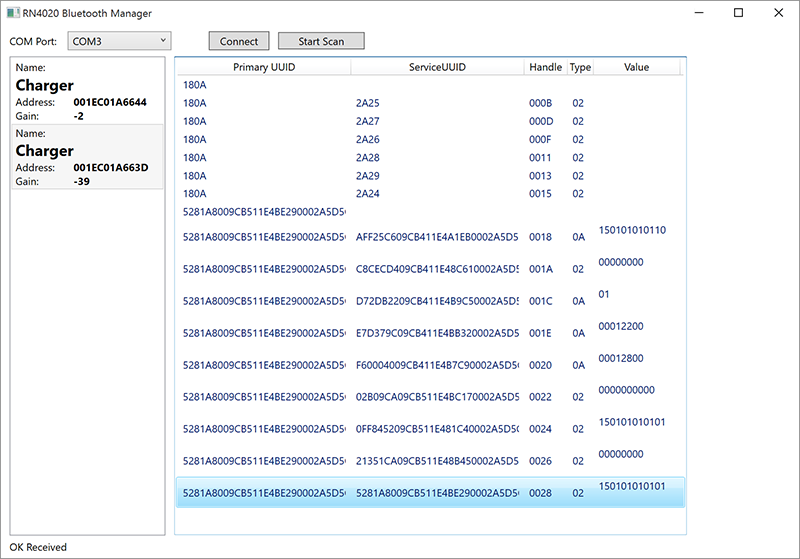This screenshot has width=800, height=559.
Task: Click value 00000000 in handle 0026 row
Action: click(x=620, y=454)
